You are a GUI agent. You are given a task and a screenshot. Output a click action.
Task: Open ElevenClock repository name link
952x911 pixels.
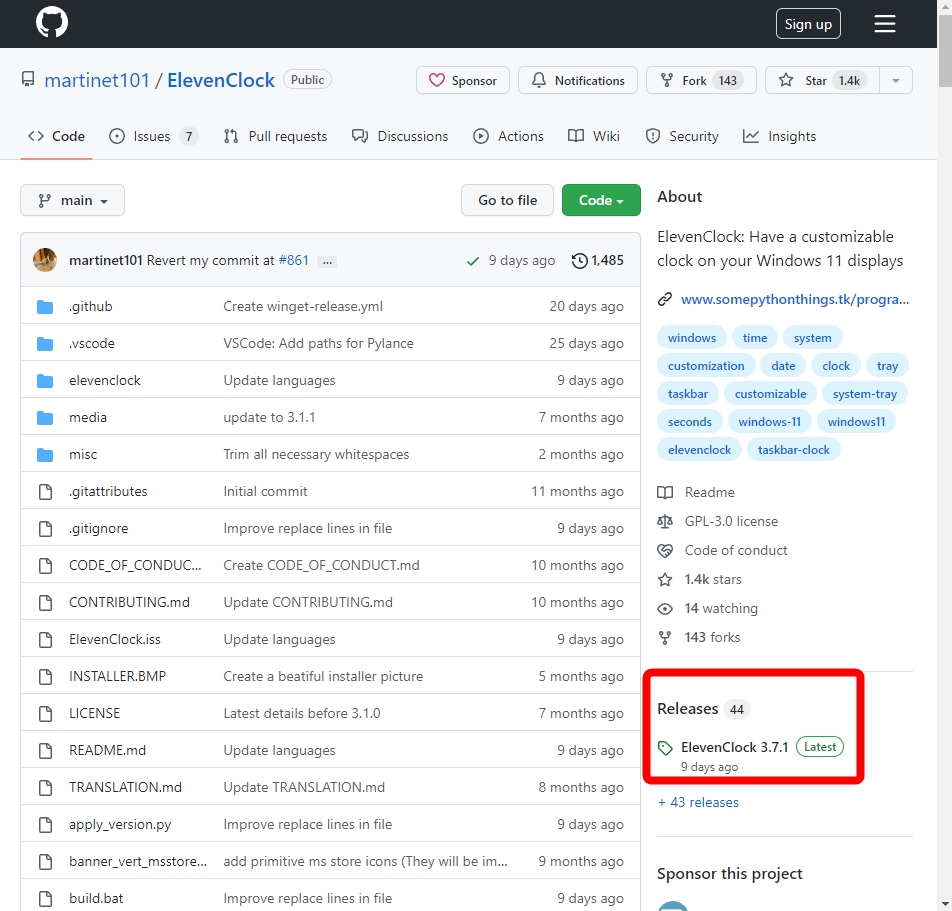(221, 80)
